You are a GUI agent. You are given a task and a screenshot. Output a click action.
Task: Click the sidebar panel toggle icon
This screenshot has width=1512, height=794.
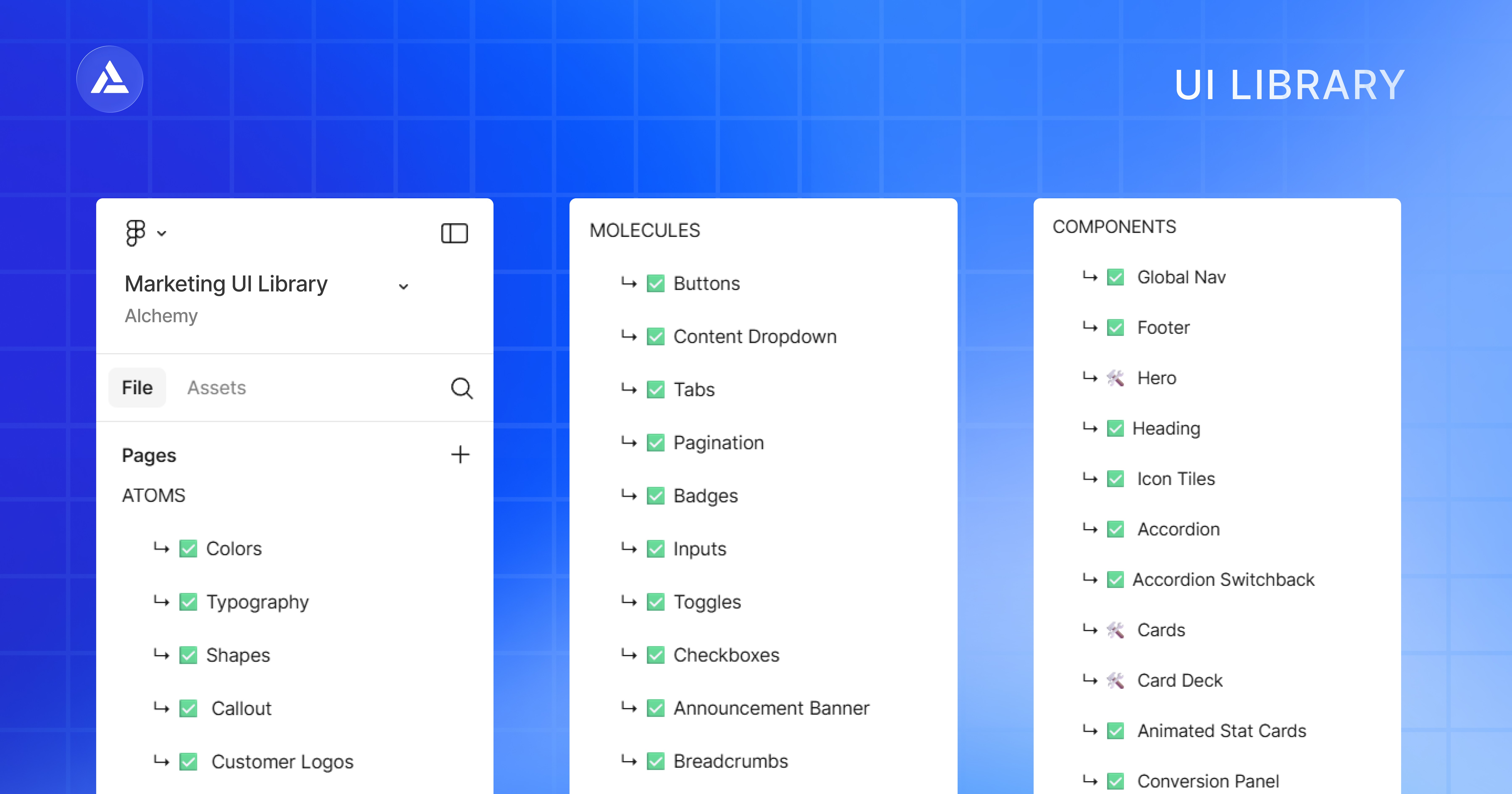click(x=454, y=233)
